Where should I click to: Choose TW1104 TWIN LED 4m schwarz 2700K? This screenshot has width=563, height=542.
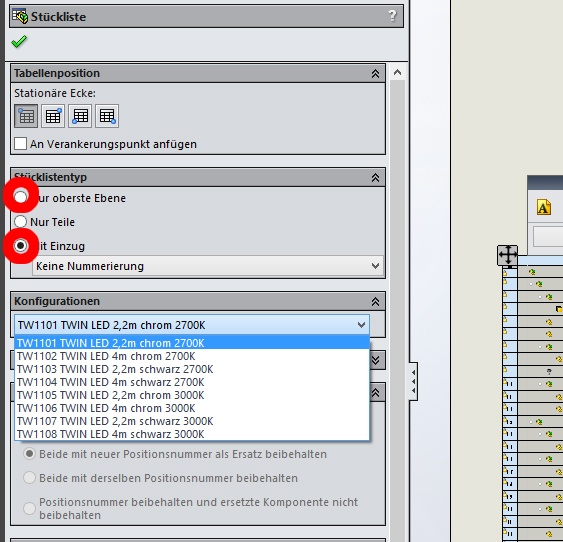point(192,382)
